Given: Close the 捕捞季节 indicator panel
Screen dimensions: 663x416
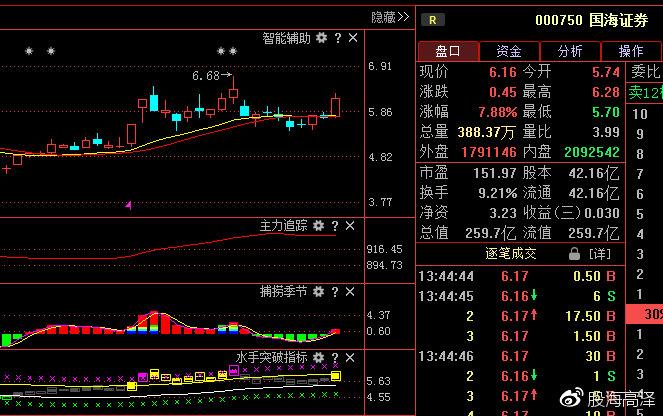Looking at the screenshot, I should 351,292.
